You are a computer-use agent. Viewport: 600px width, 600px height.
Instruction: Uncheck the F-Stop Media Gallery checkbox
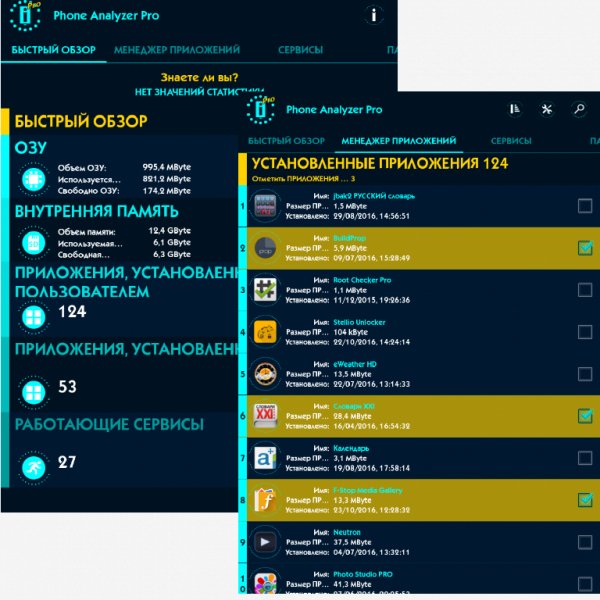click(x=585, y=500)
